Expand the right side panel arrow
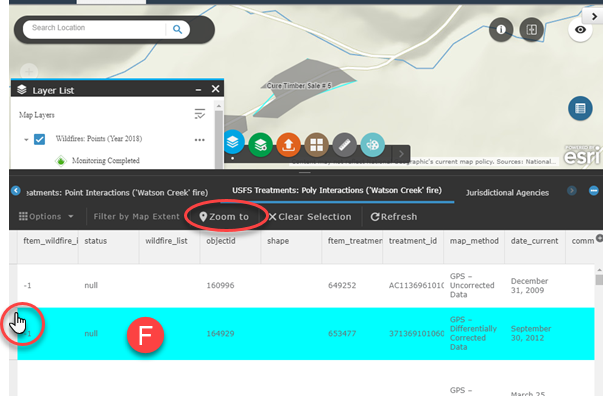The image size is (603, 396). click(x=594, y=17)
